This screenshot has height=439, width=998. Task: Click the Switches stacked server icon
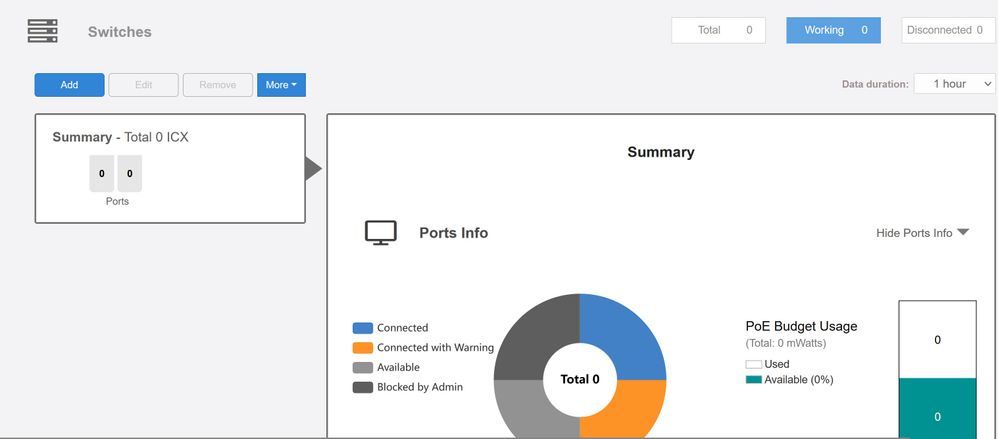(x=41, y=31)
